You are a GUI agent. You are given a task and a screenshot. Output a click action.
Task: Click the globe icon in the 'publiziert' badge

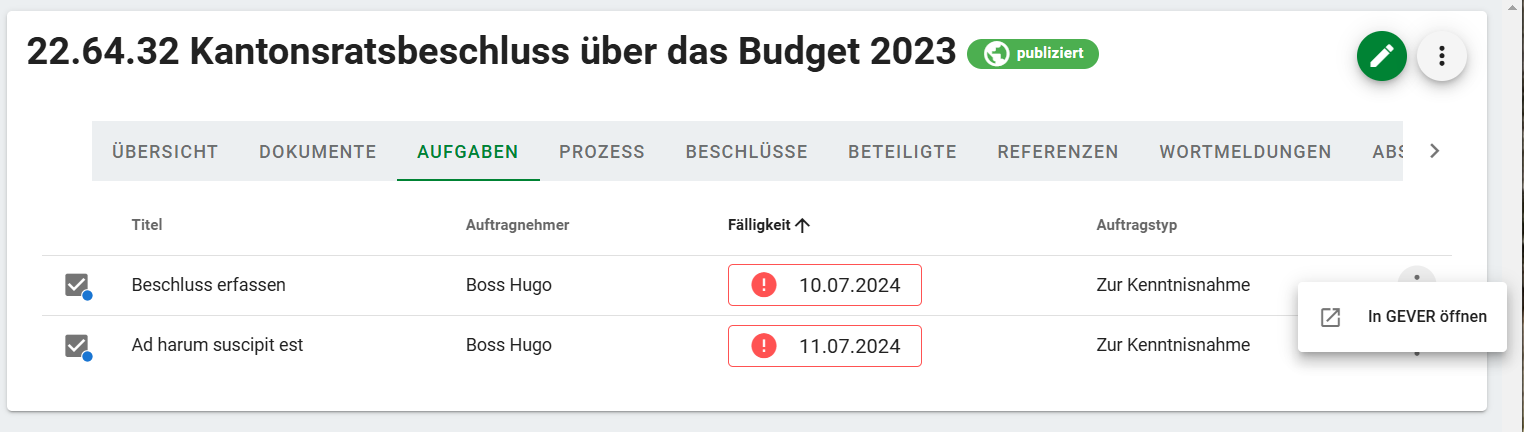995,54
